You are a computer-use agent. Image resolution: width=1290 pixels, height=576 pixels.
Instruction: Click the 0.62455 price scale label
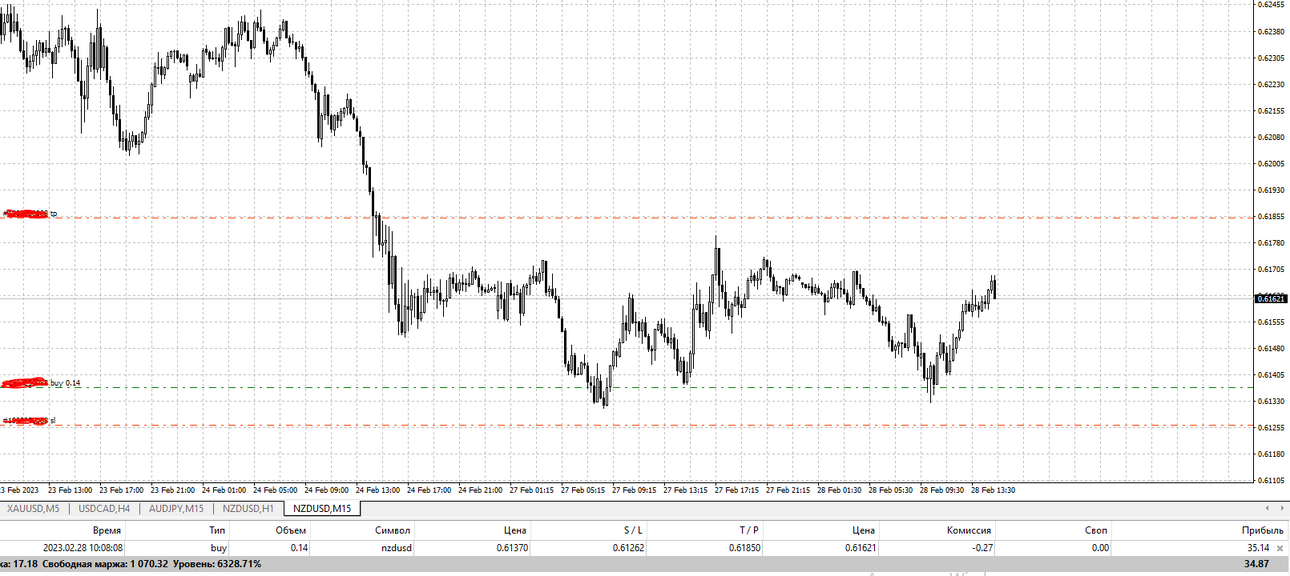click(x=1271, y=5)
